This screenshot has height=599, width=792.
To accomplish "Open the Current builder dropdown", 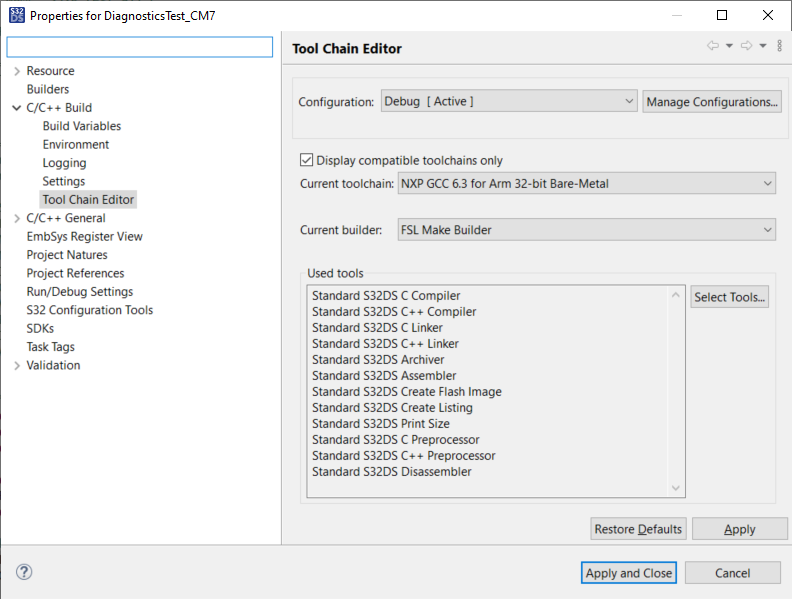I will [x=586, y=230].
